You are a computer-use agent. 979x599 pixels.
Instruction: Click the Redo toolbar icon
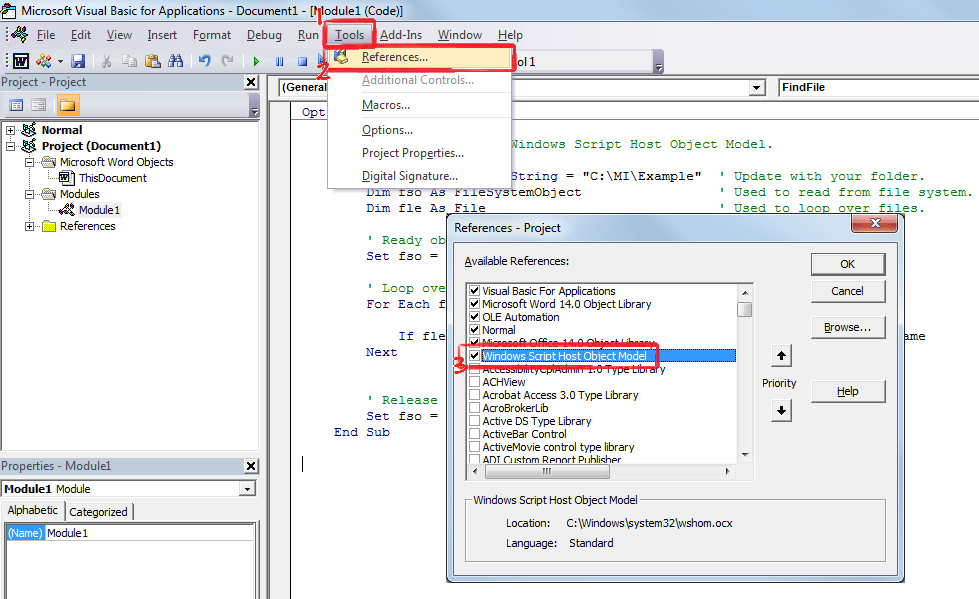click(228, 61)
